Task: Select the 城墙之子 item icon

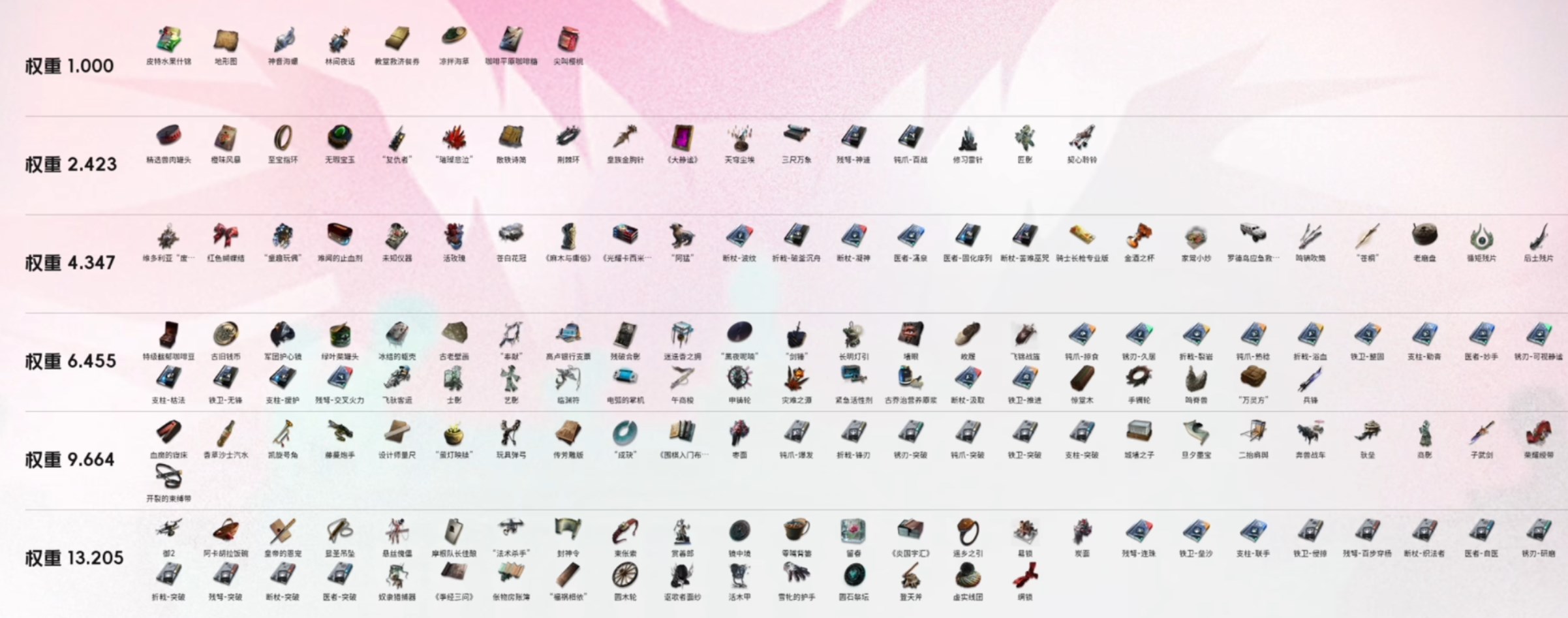Action: pyautogui.click(x=1139, y=432)
